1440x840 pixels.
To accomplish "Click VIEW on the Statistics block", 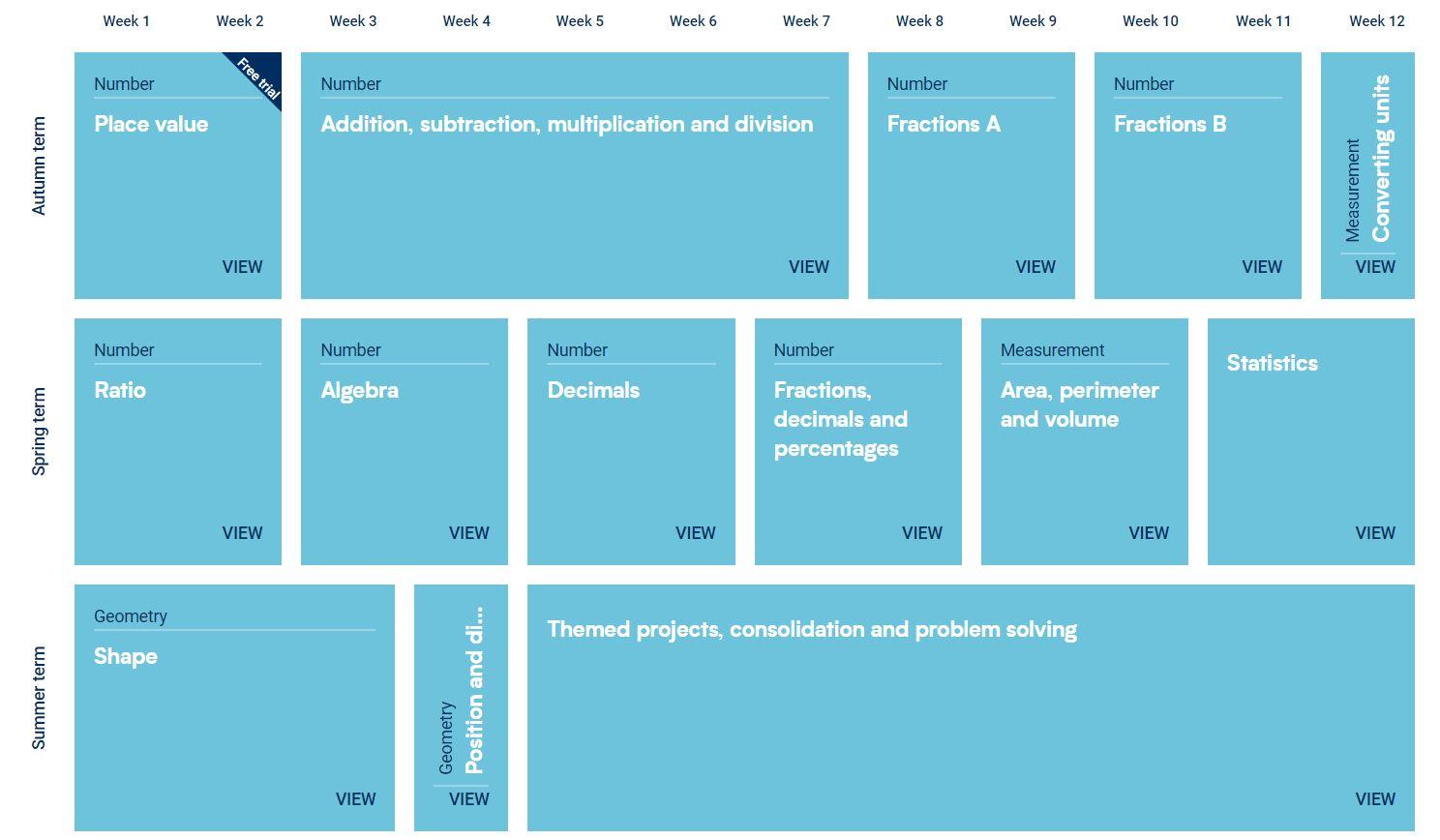I will click(x=1375, y=533).
